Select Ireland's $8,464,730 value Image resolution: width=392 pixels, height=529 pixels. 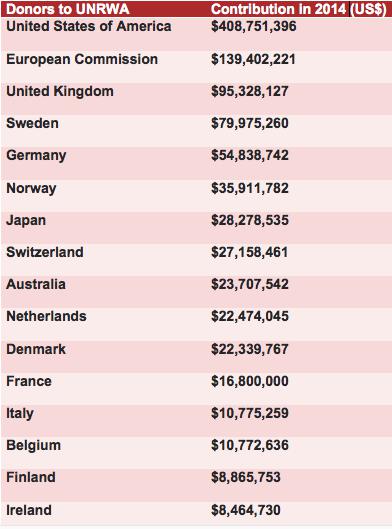click(246, 510)
